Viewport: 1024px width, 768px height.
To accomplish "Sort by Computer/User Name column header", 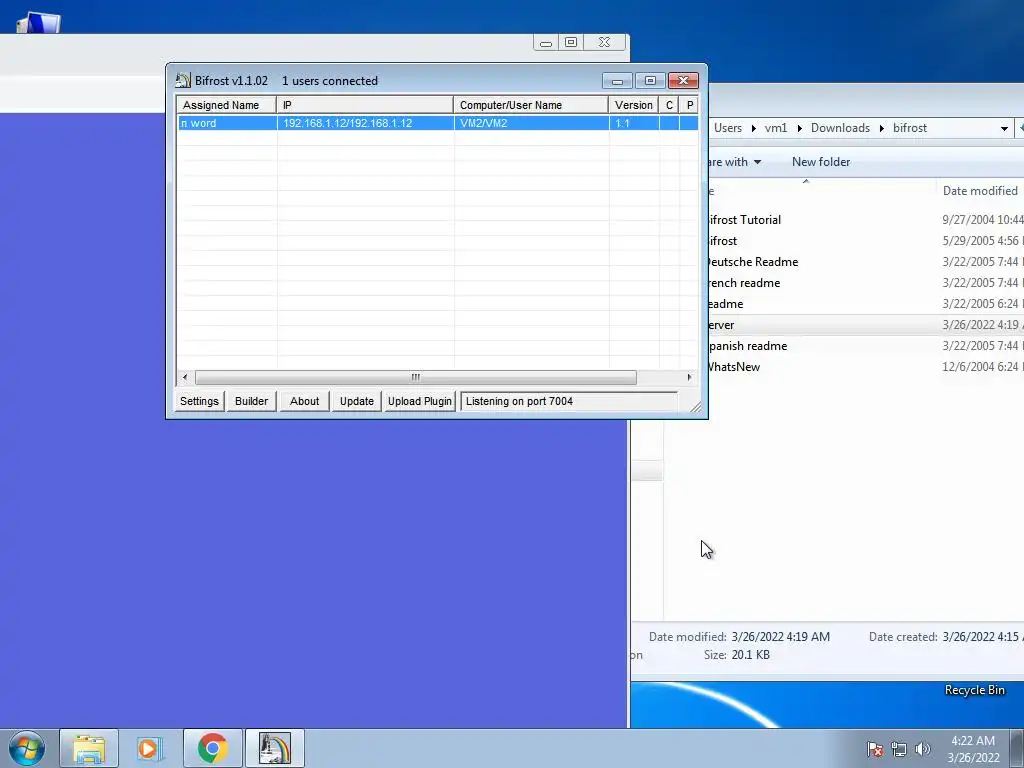I will pos(530,105).
